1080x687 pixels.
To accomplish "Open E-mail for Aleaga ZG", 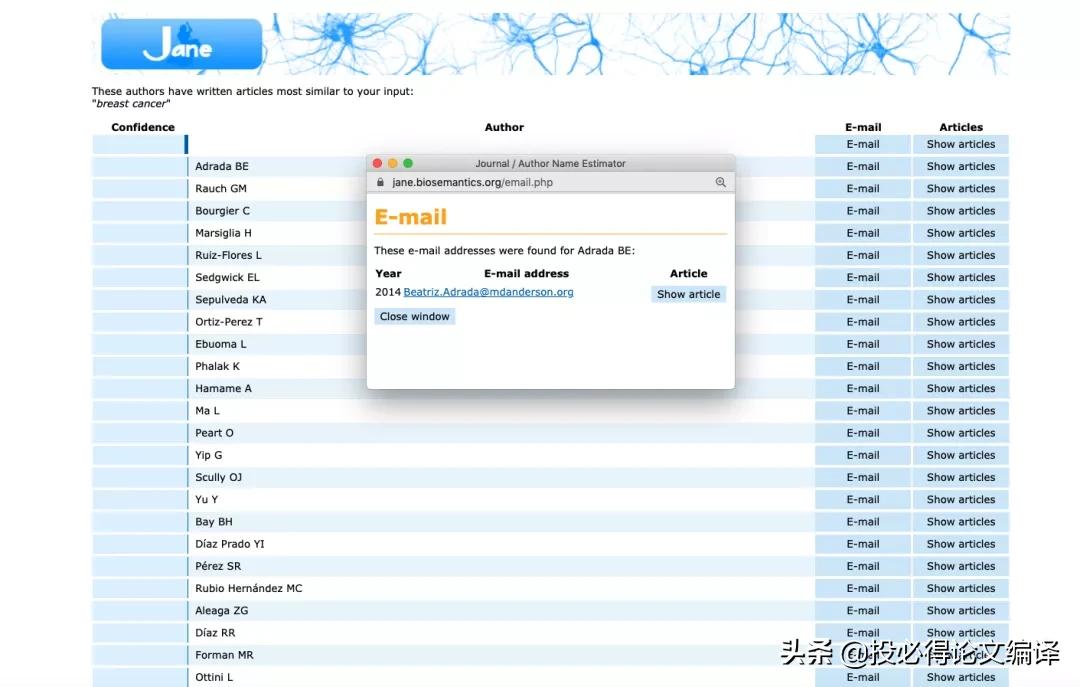I will pos(863,611).
